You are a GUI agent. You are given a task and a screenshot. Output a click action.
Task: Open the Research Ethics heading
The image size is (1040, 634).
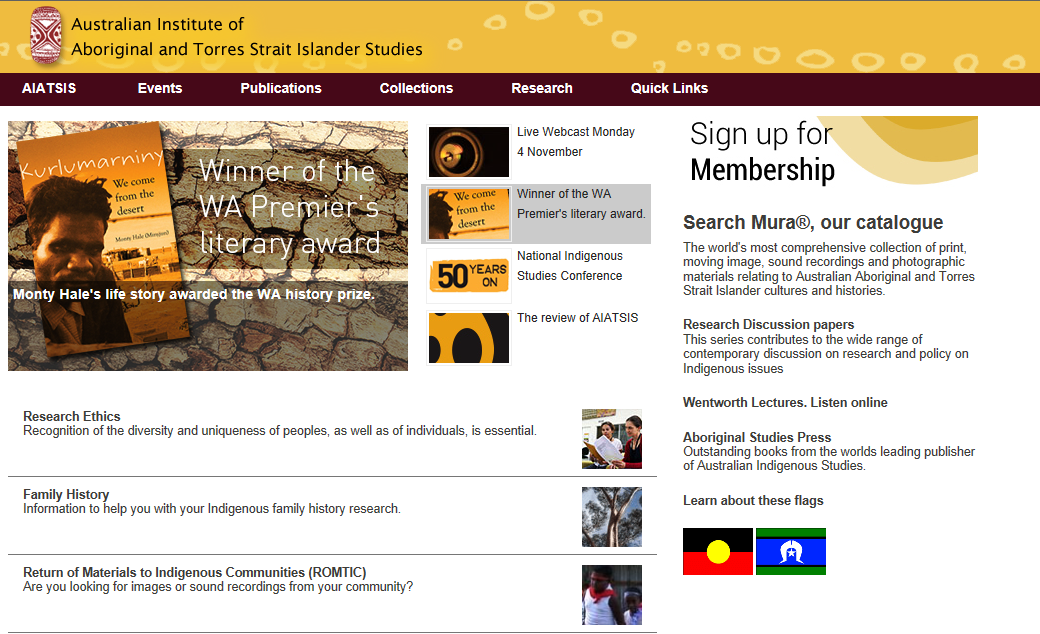[x=72, y=416]
